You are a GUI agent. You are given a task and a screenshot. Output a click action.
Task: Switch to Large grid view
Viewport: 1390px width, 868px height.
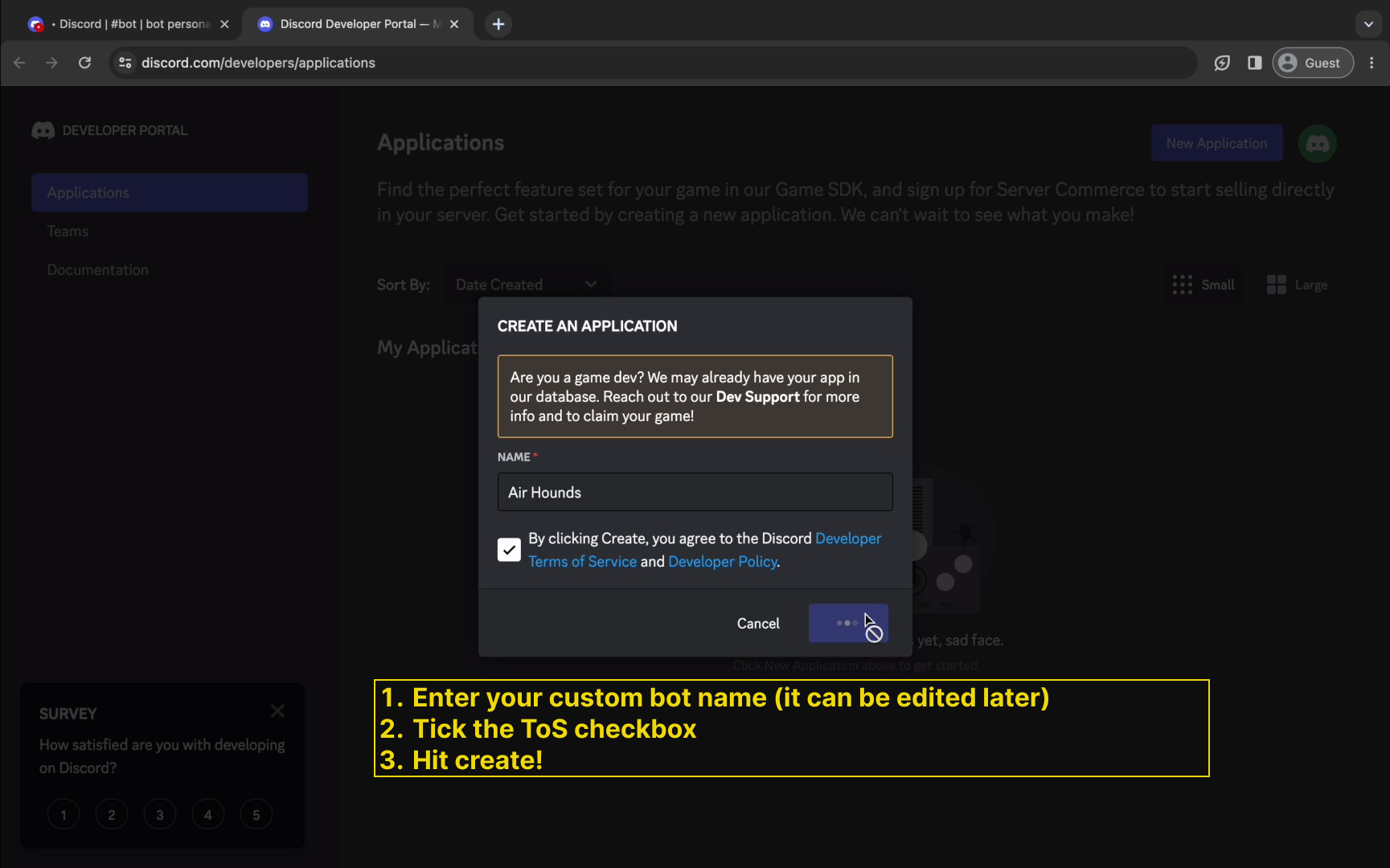click(x=1297, y=285)
